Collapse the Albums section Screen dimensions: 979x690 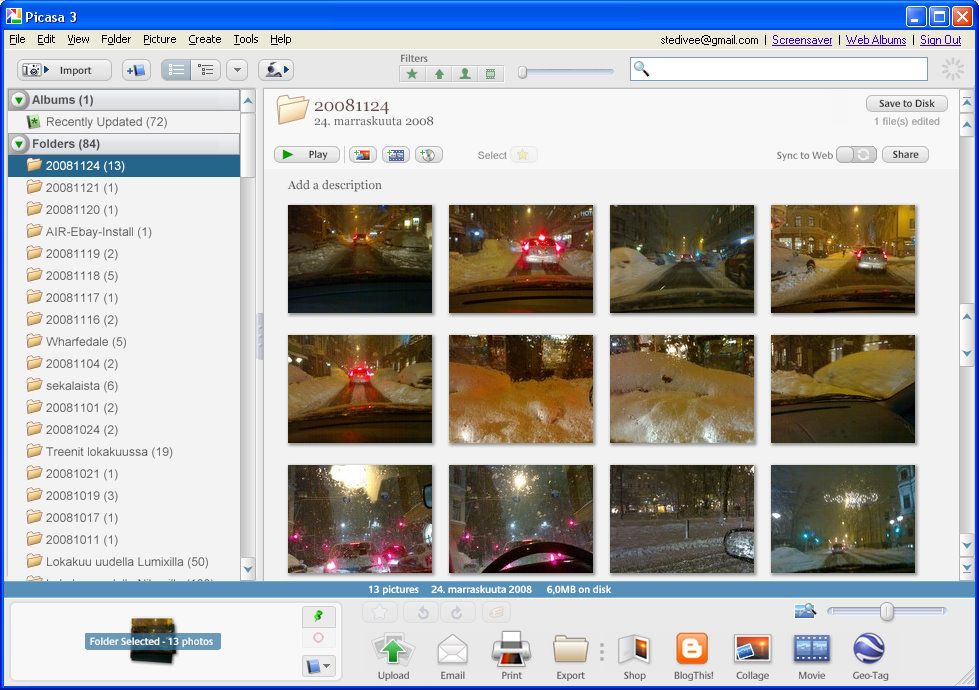[19, 100]
